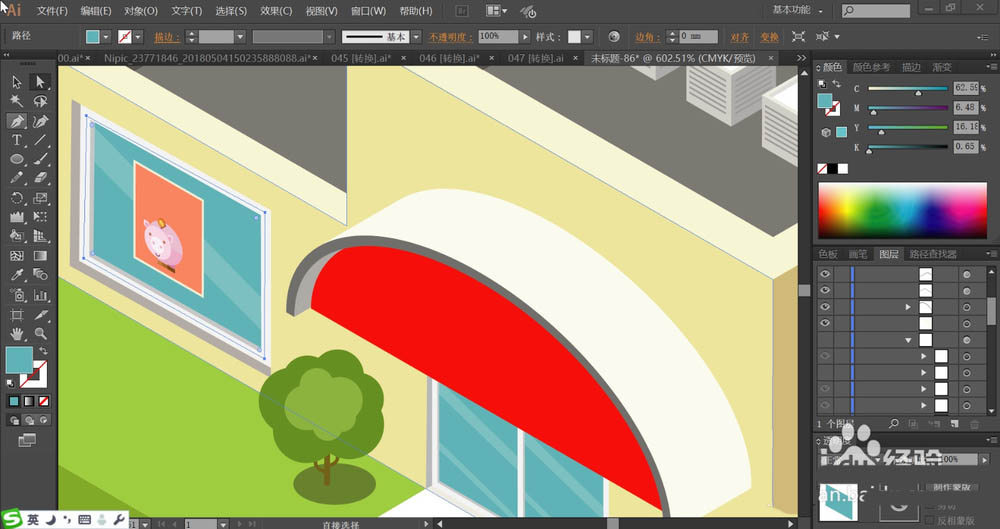Select the Magic Wand tool
Image resolution: width=1000 pixels, height=529 pixels.
(17, 101)
